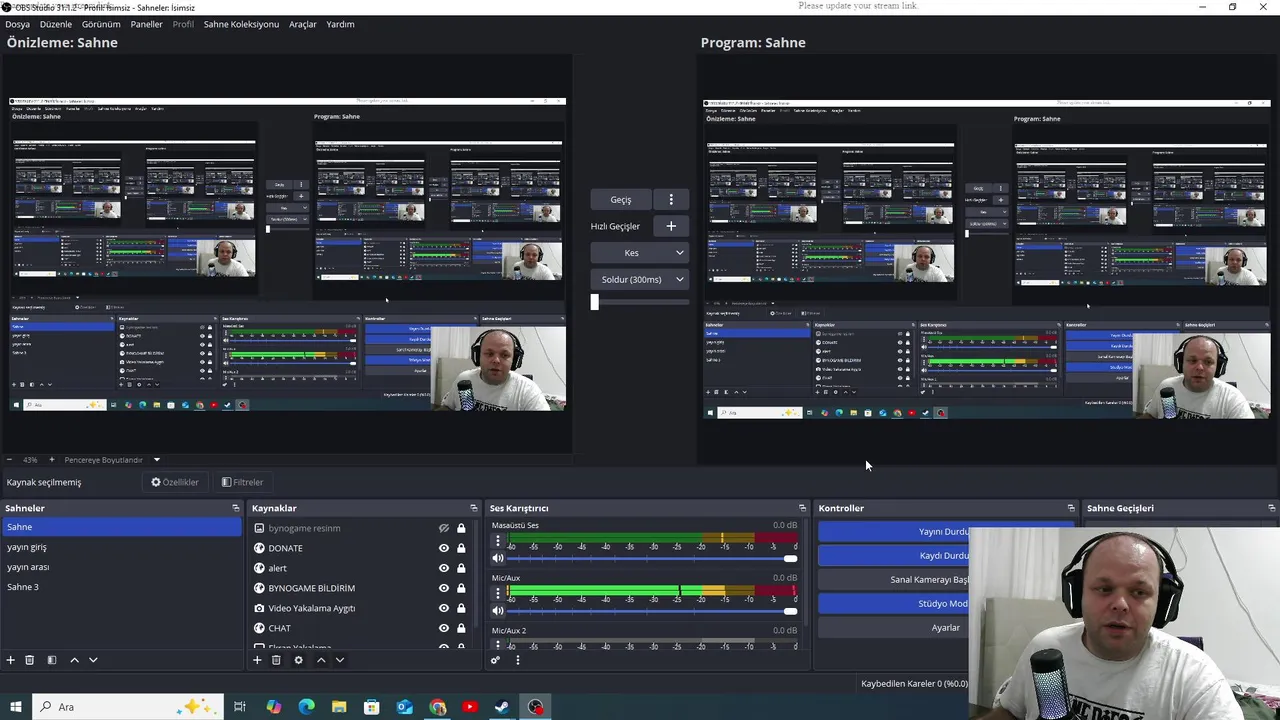Open mixer options dots in Ses Karıştırıcı toolbar

pos(517,660)
